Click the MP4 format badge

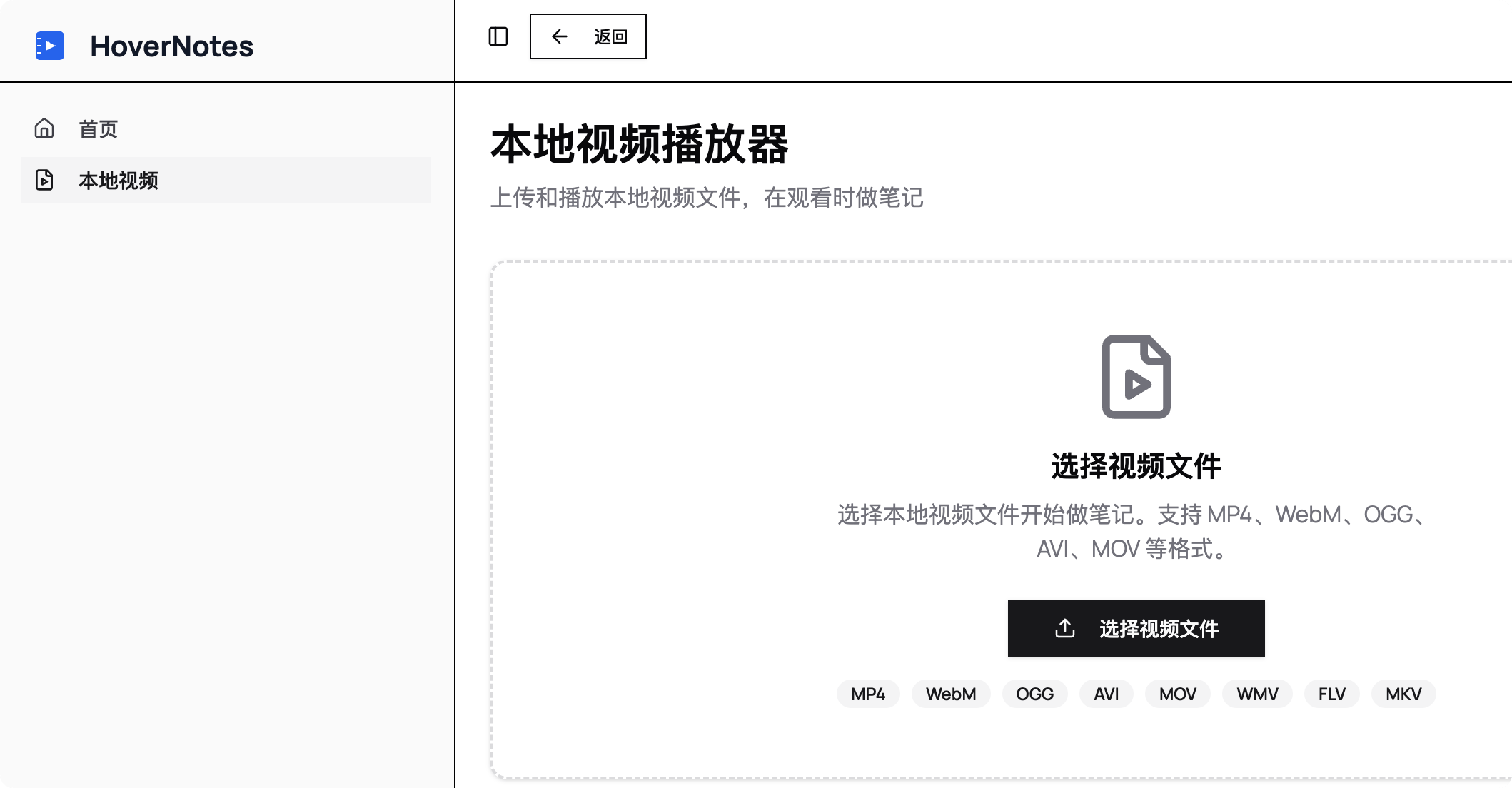(868, 694)
